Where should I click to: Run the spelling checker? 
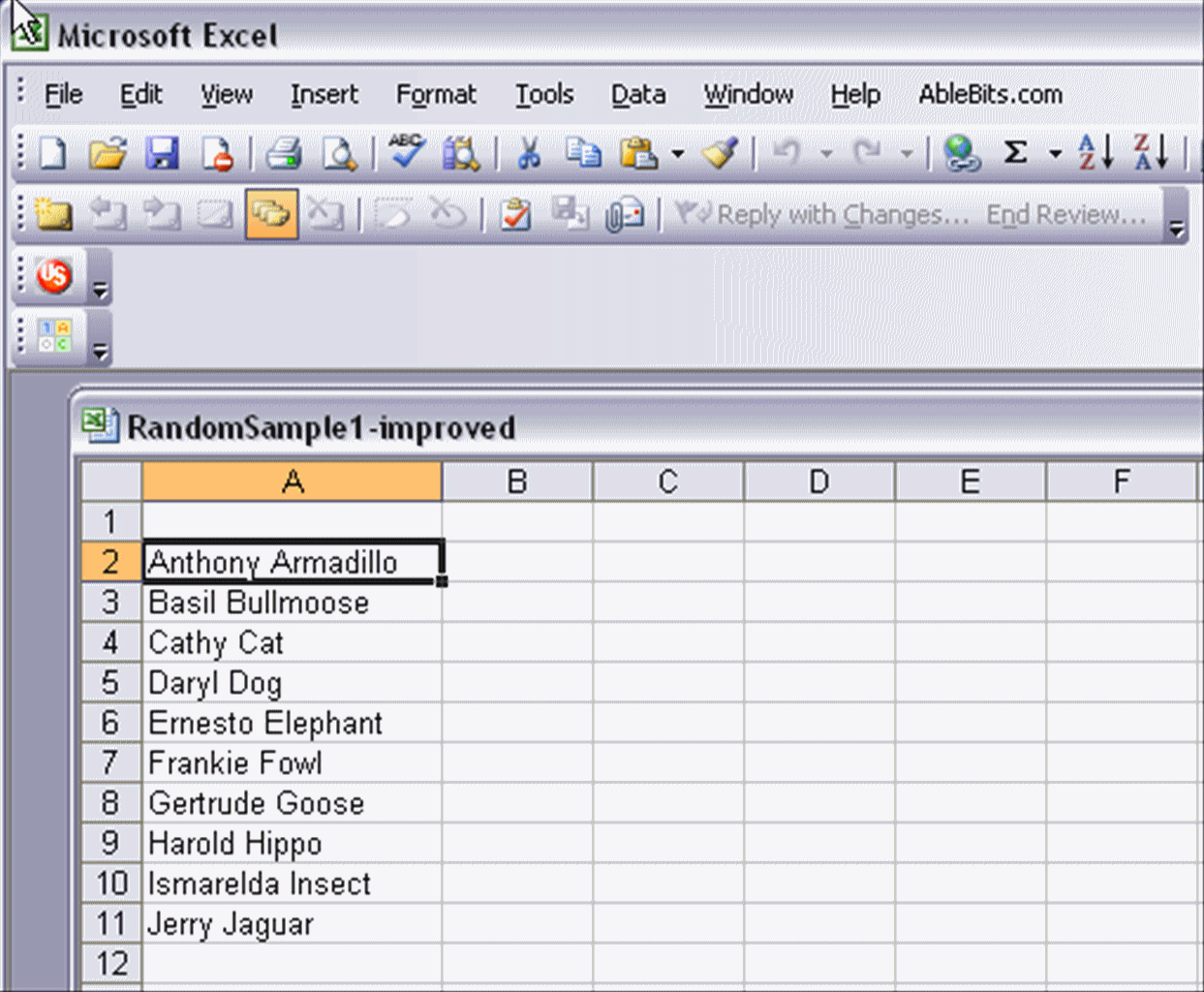[406, 152]
